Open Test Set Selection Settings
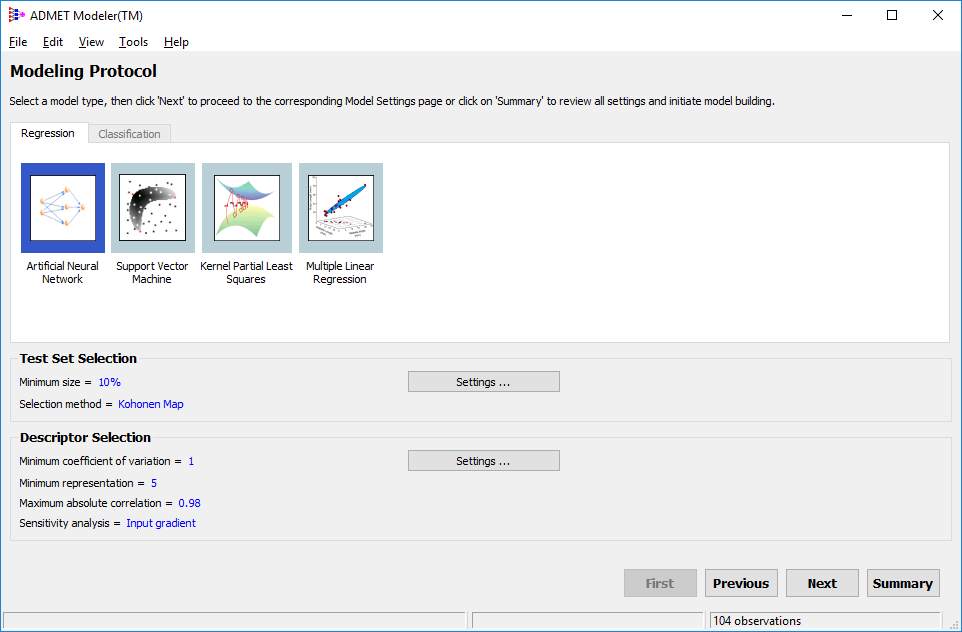Viewport: 962px width, 632px height. tap(483, 382)
